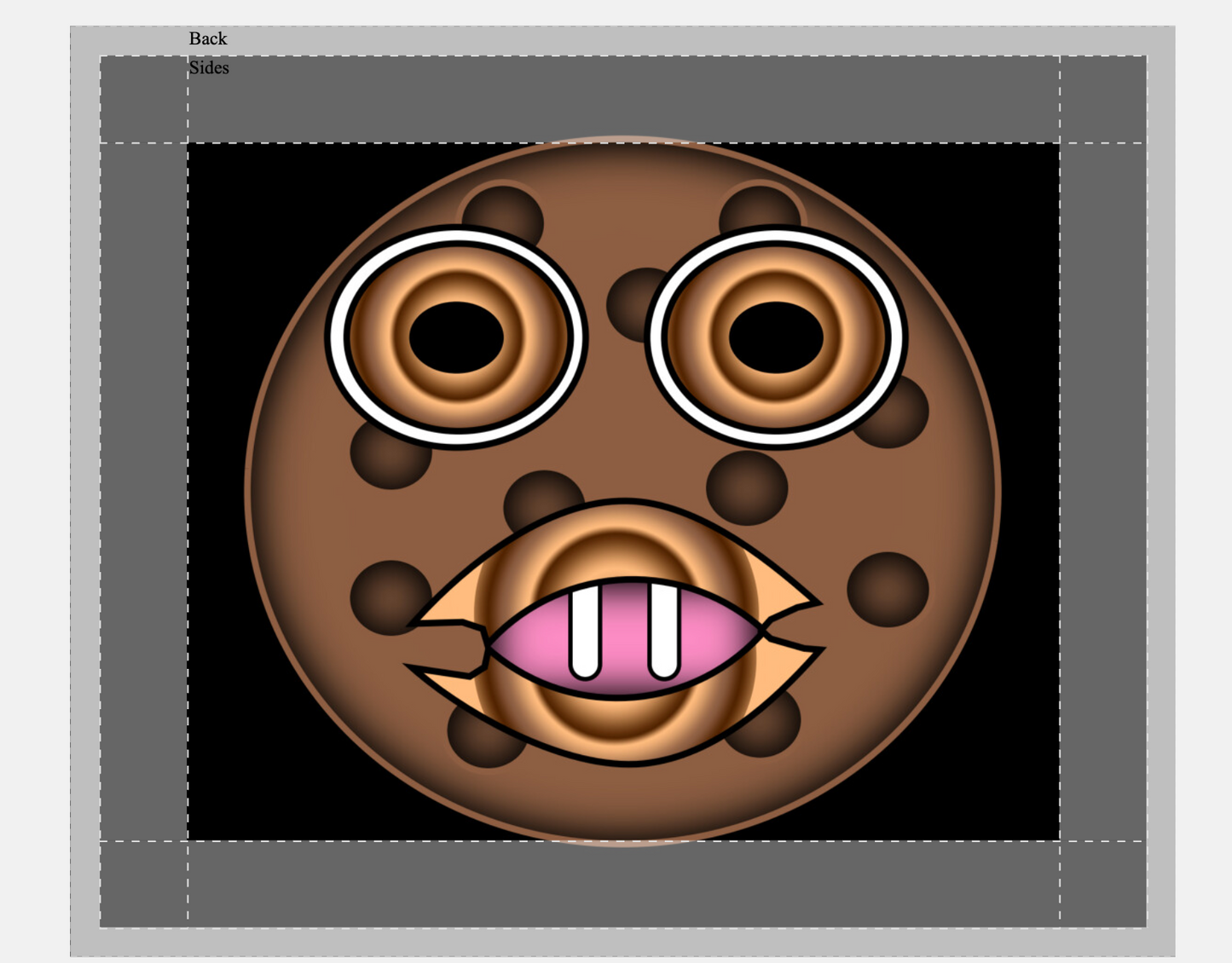This screenshot has height=963, width=1232.
Task: Click the "Back" text label
Action: coord(208,38)
